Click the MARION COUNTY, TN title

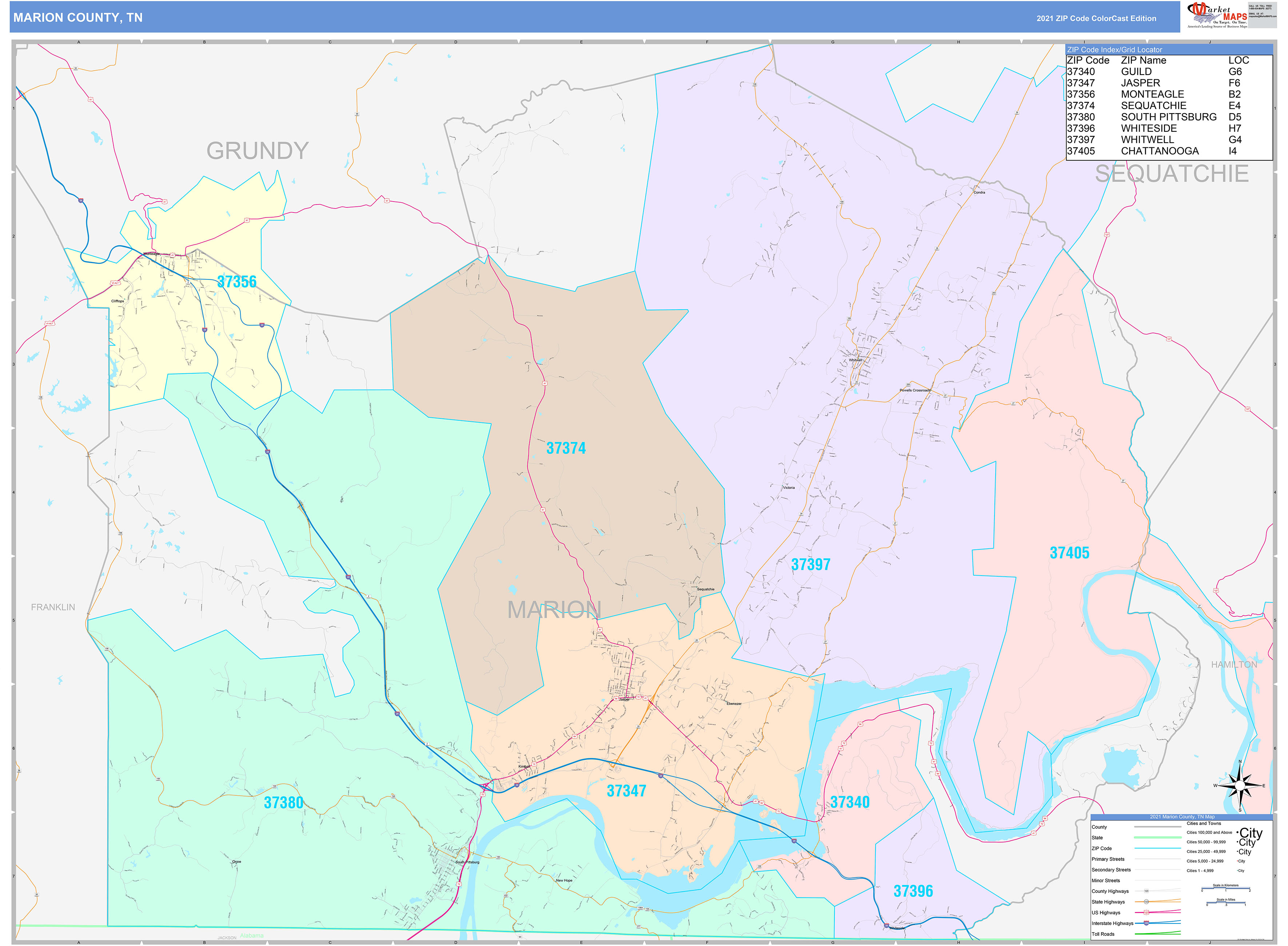(x=78, y=18)
